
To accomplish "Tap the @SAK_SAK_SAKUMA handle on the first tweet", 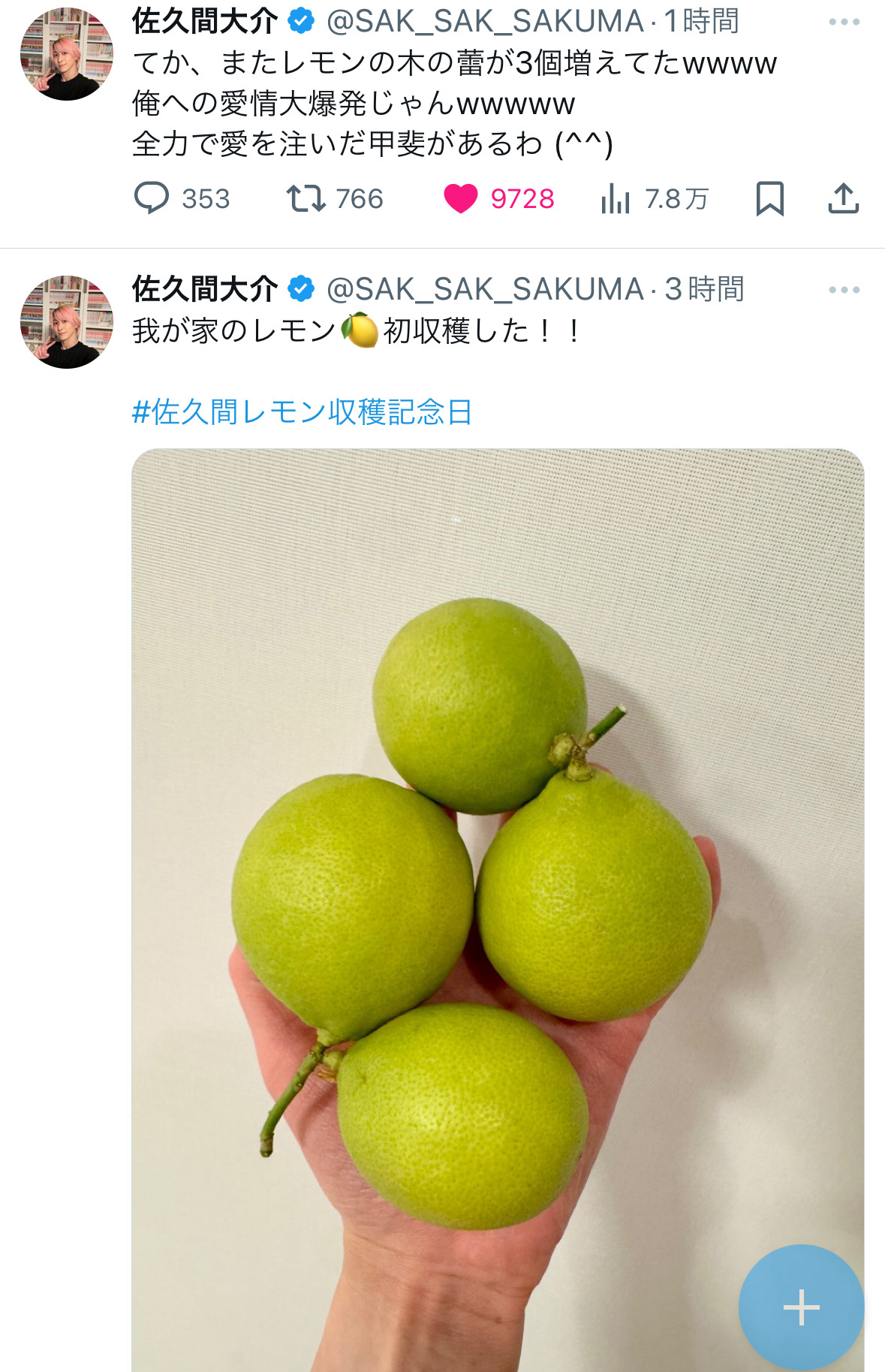I will coord(486,22).
